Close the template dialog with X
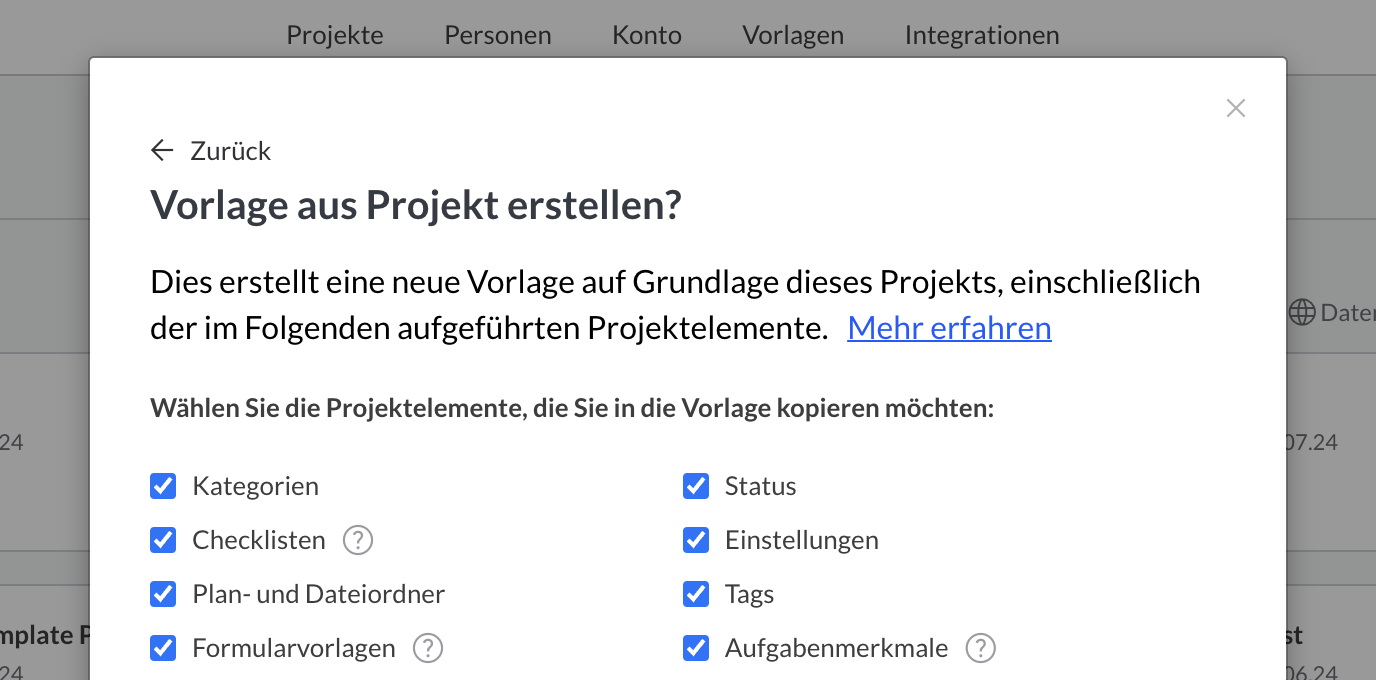This screenshot has height=680, width=1376. 1236,108
